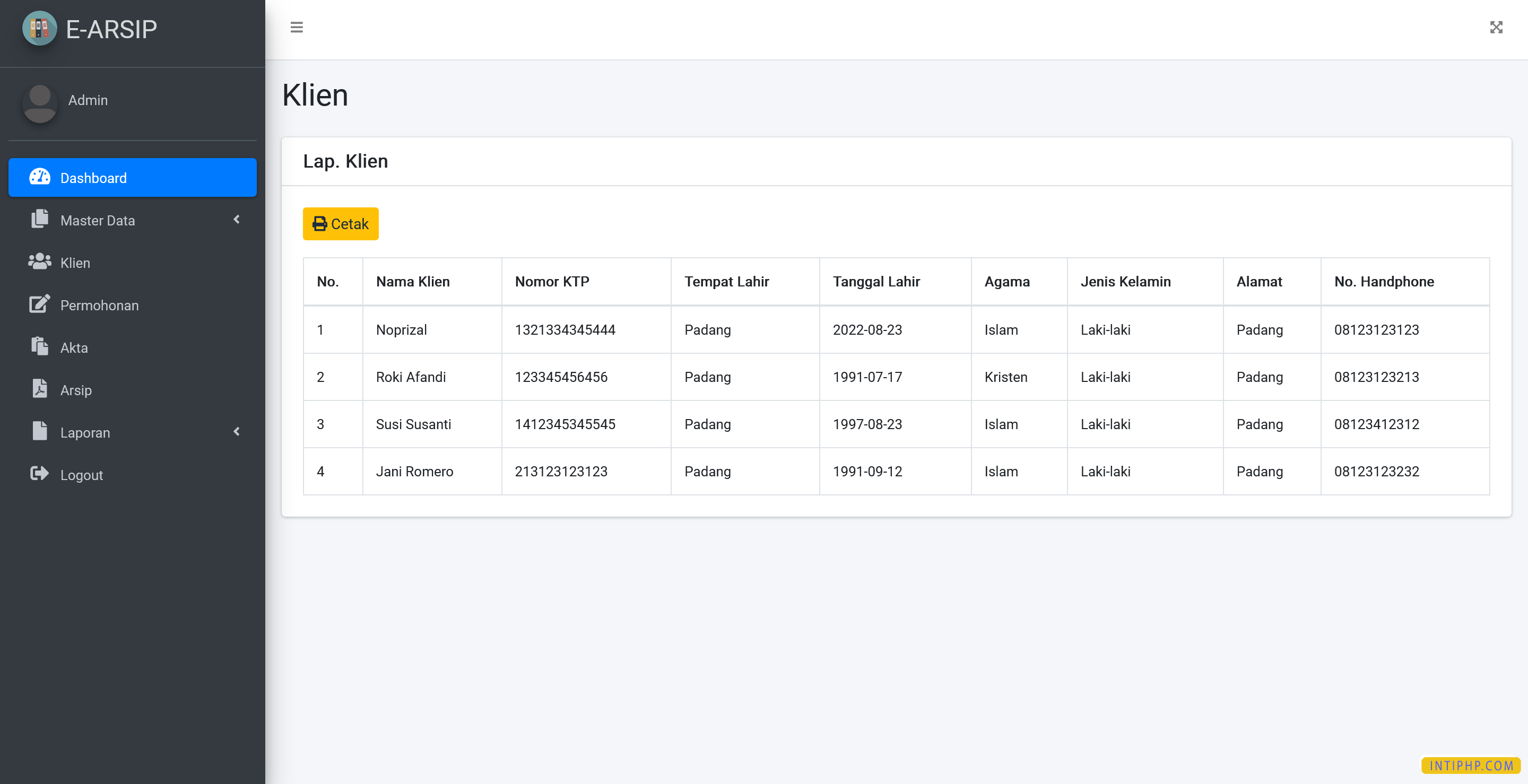1528x784 pixels.
Task: Expand Master Data submenu chevron
Action: click(x=237, y=220)
